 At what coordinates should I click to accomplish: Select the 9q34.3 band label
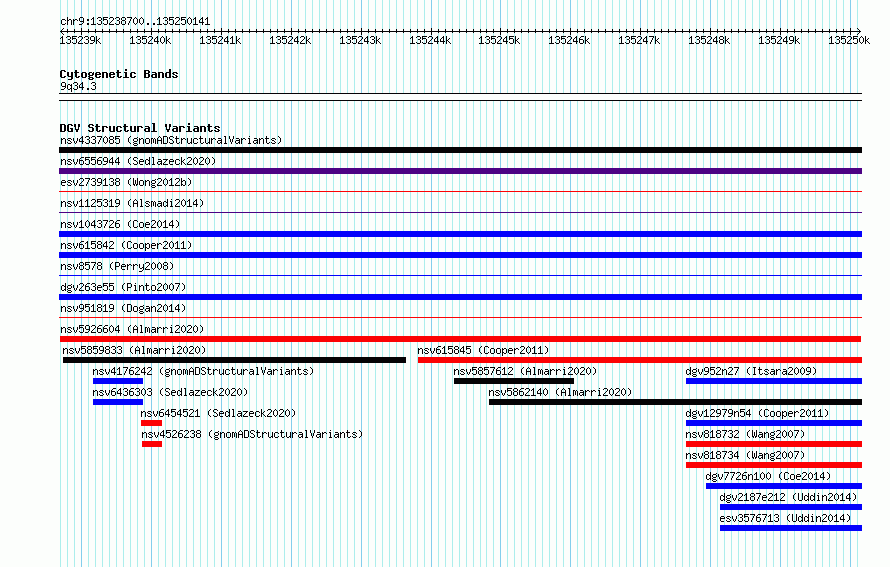point(78,86)
